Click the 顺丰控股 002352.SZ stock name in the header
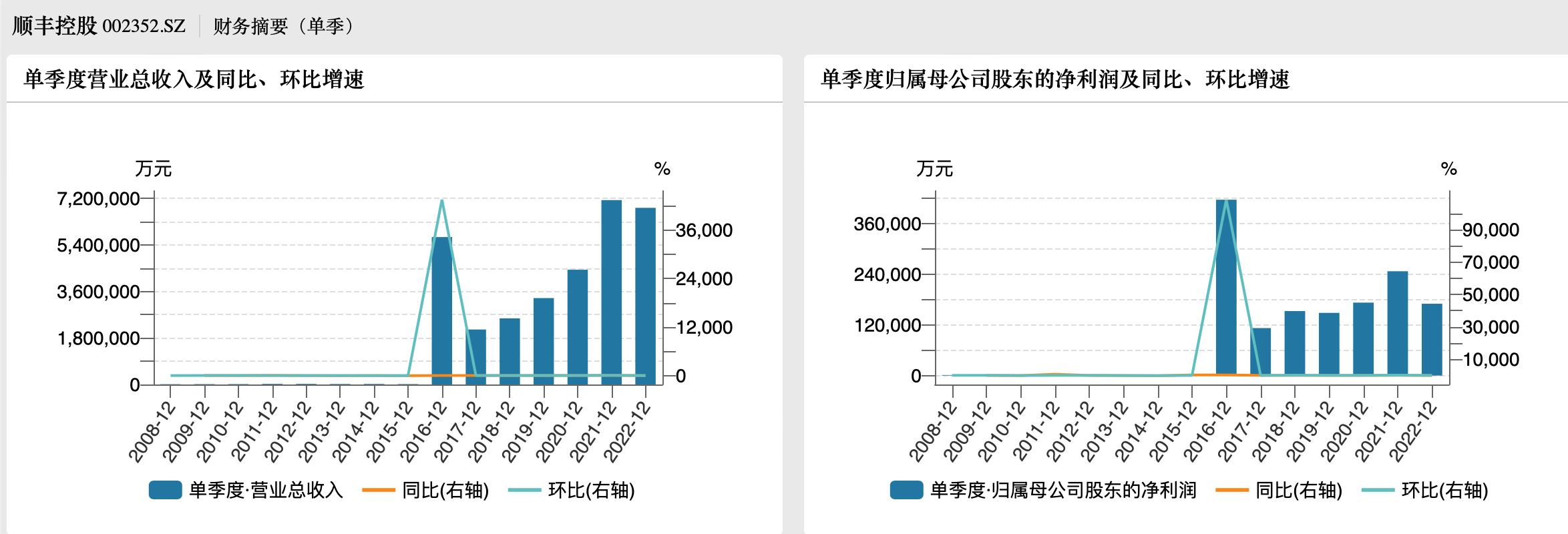 pos(99,26)
